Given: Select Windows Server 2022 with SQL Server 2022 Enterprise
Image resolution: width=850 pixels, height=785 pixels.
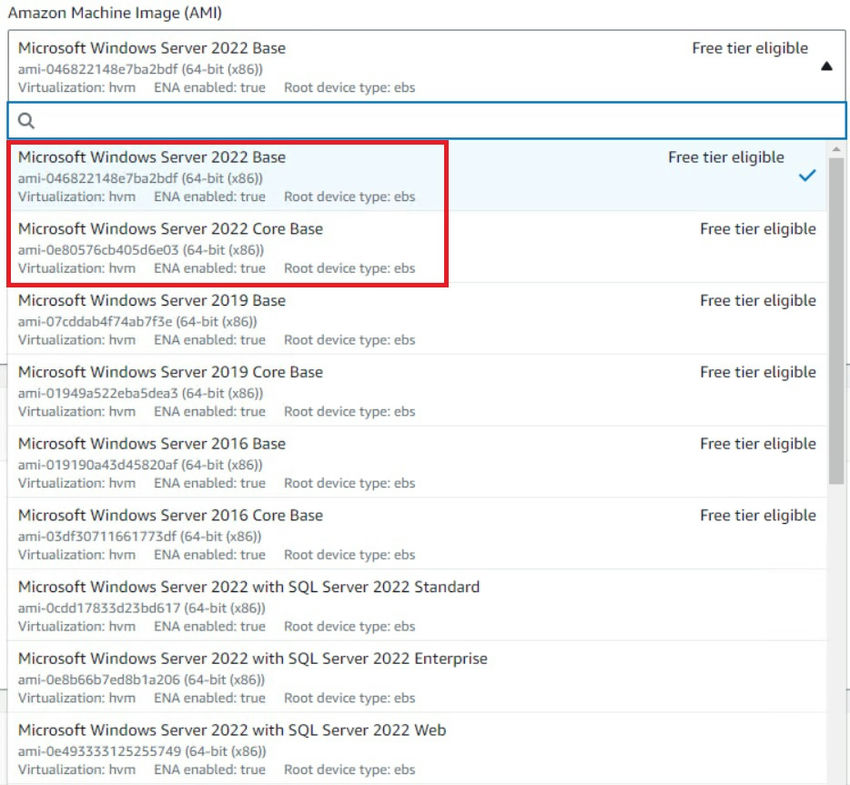Looking at the screenshot, I should click(417, 677).
